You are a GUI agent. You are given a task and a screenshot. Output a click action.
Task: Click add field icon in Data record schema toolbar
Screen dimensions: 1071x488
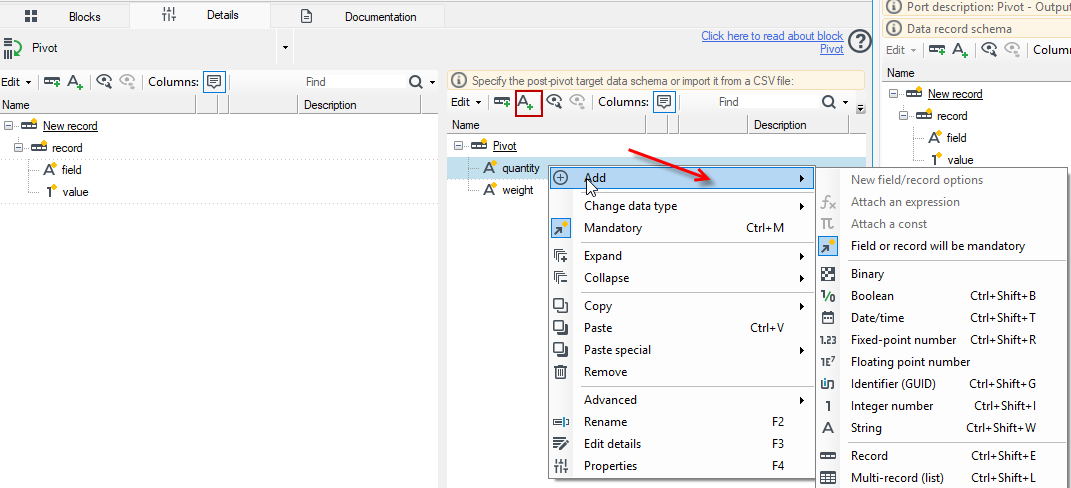tap(960, 50)
